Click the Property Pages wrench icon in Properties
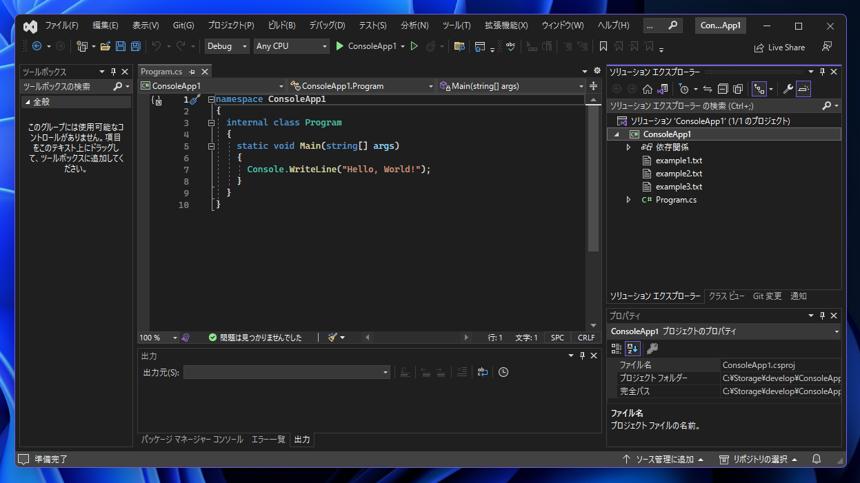Viewport: 860px width, 483px height. (x=652, y=349)
